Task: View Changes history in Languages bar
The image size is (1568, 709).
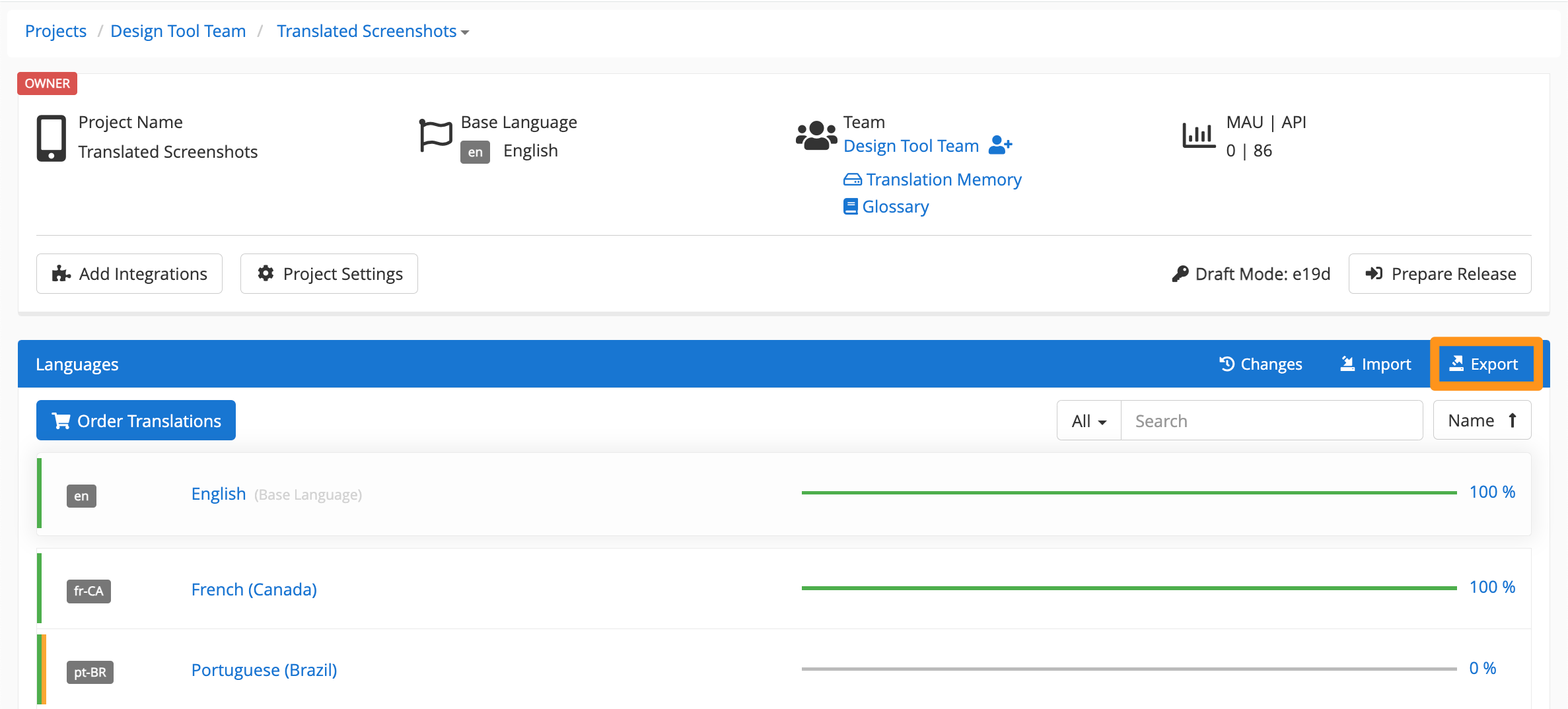Action: pyautogui.click(x=1260, y=364)
